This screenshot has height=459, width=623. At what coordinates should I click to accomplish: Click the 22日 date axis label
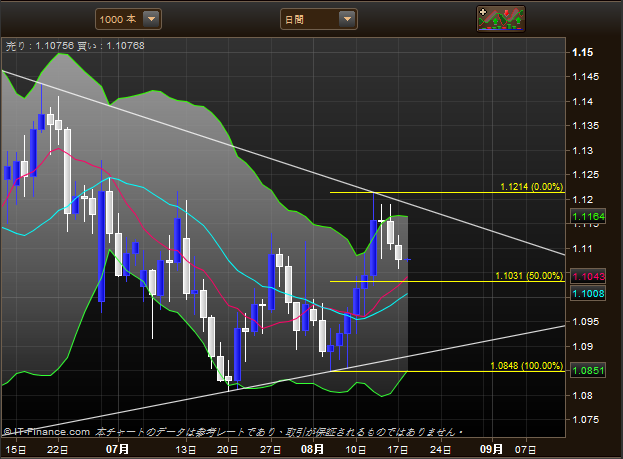(x=58, y=450)
